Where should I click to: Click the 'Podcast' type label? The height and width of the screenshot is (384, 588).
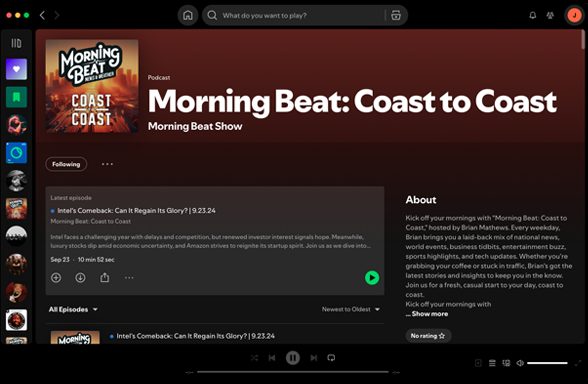tap(159, 78)
